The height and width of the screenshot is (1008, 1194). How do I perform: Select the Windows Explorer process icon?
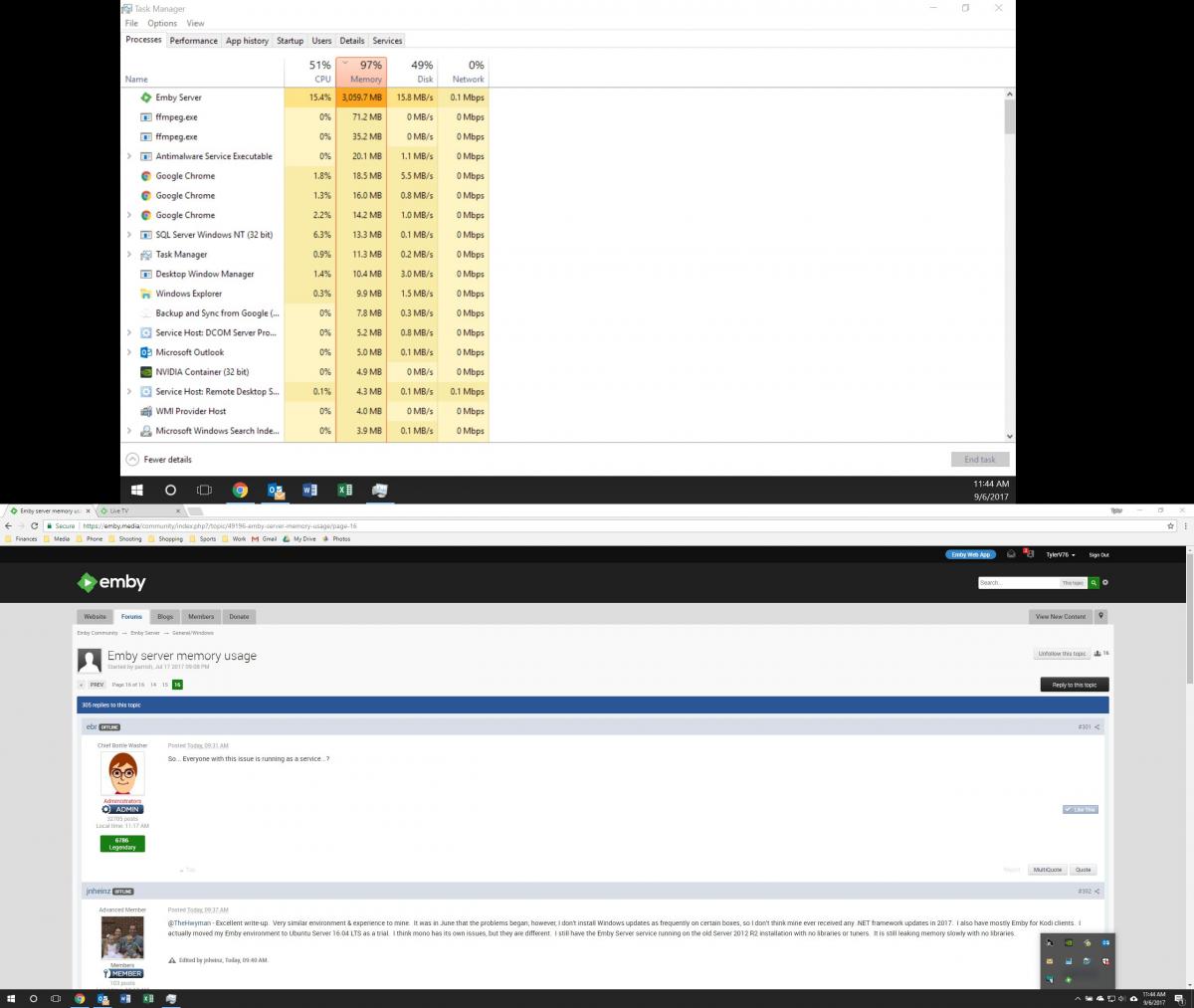point(146,294)
